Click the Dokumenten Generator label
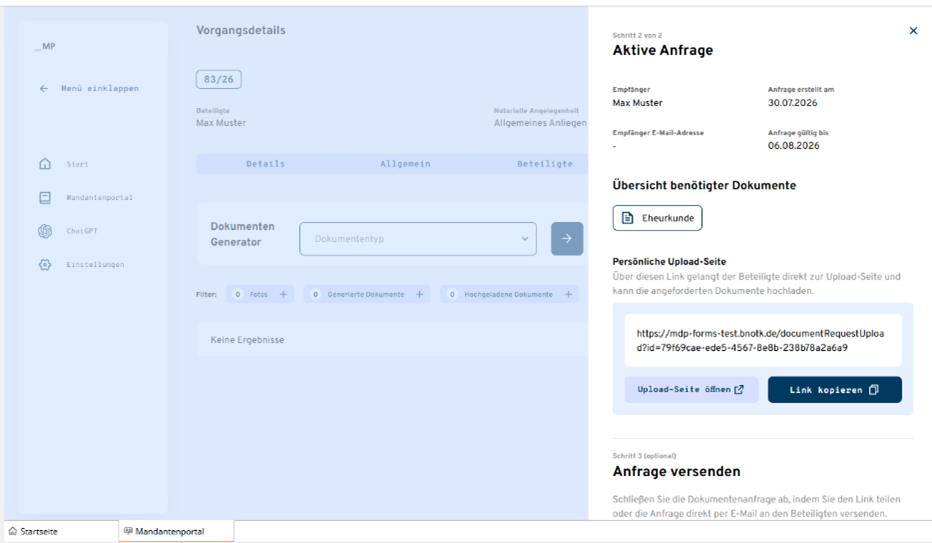Screen dimensions: 932x543 pyautogui.click(x=243, y=234)
